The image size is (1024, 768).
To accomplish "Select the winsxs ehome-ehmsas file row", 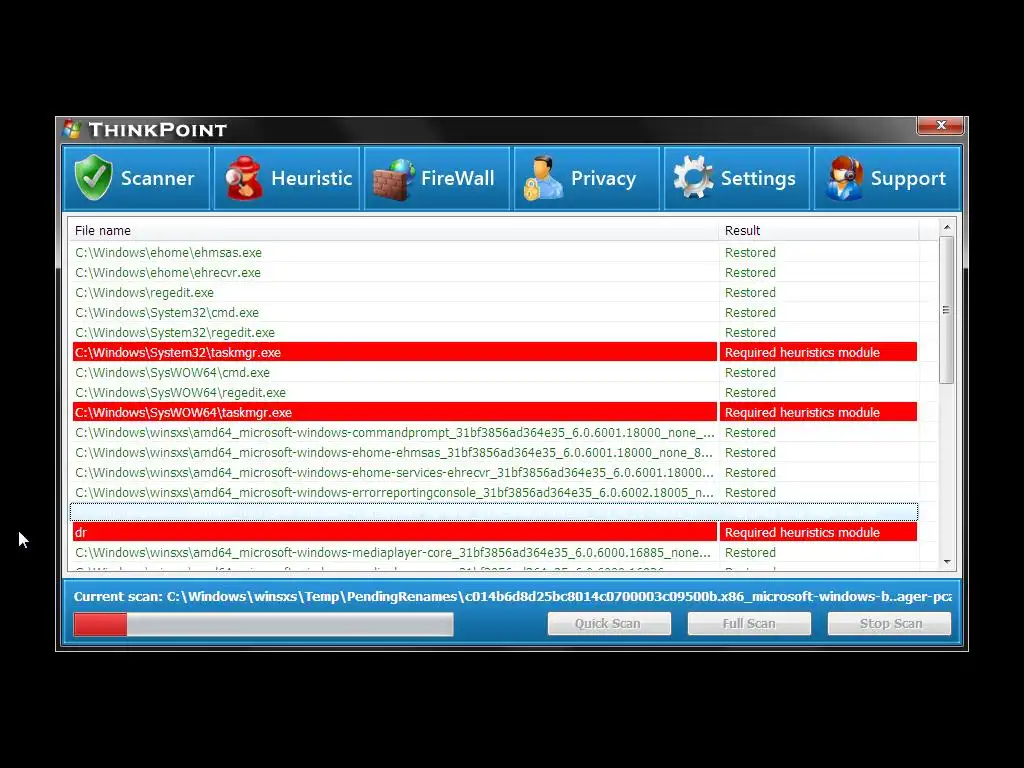I will coord(494,453).
